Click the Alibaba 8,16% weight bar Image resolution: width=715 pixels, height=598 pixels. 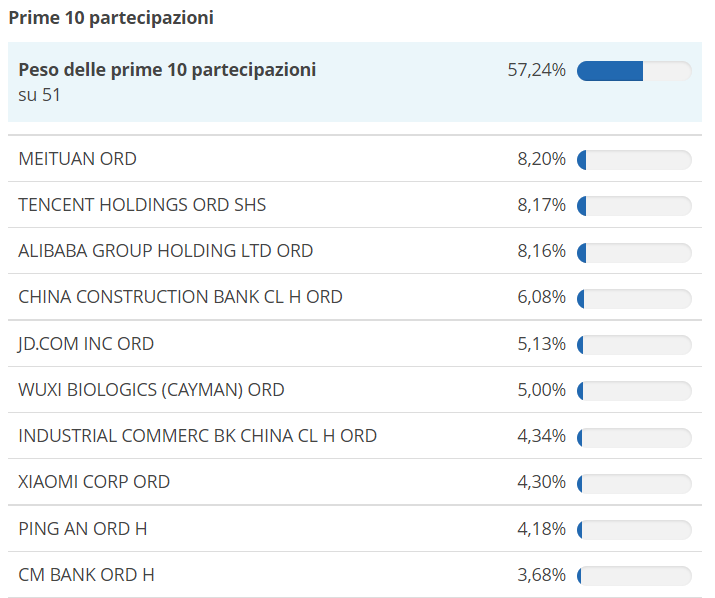coord(634,252)
